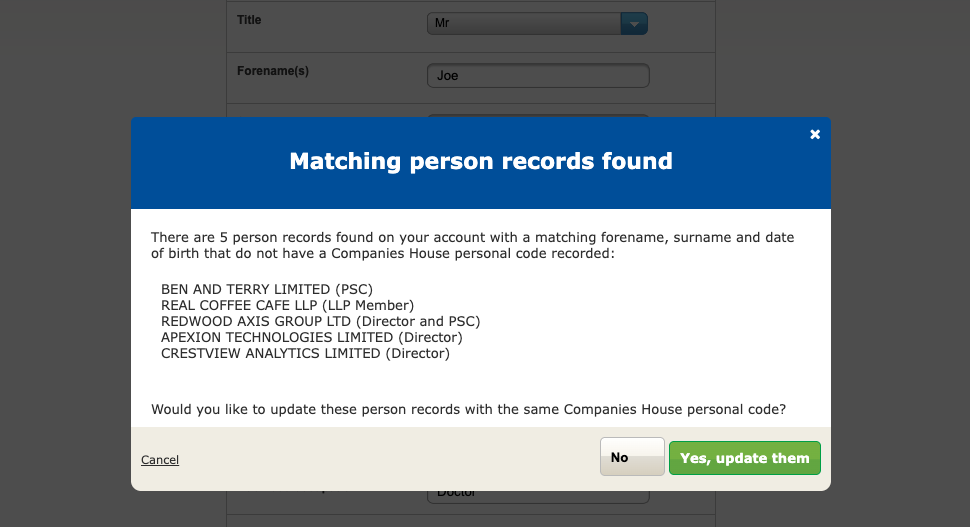The height and width of the screenshot is (527, 970).
Task: Select REDWOOD AXIS GROUP LTD entry
Action: (320, 322)
